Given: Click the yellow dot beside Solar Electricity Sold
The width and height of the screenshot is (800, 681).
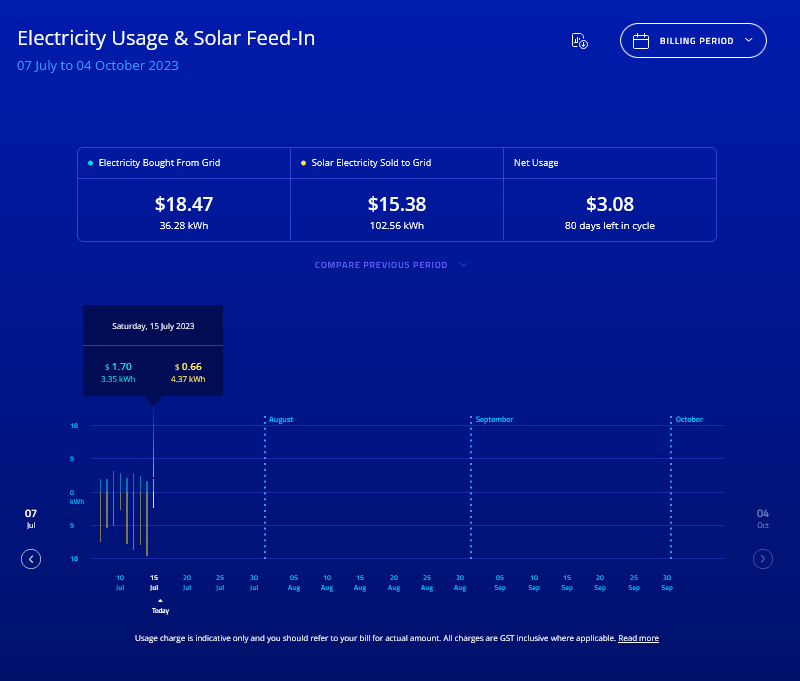Looking at the screenshot, I should (x=303, y=162).
